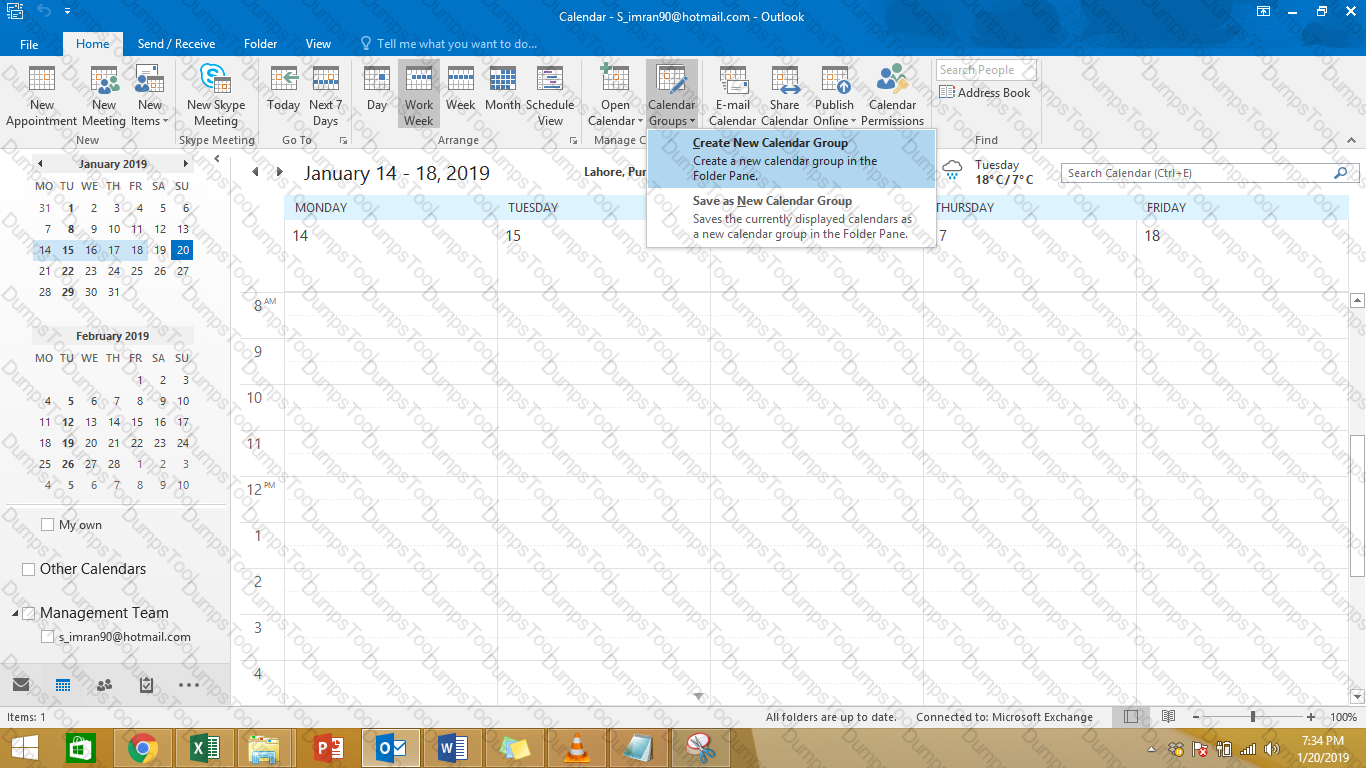Open Ribbon Display Options
Viewport: 1366px width, 768px height.
point(1264,11)
